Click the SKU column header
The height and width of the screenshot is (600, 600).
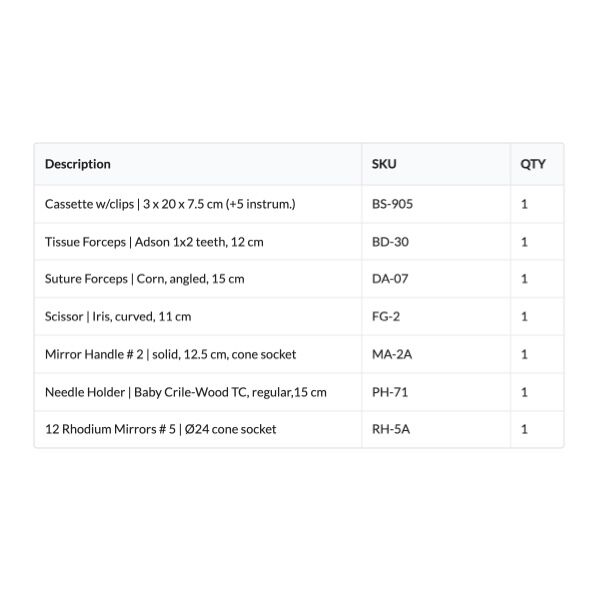point(384,164)
